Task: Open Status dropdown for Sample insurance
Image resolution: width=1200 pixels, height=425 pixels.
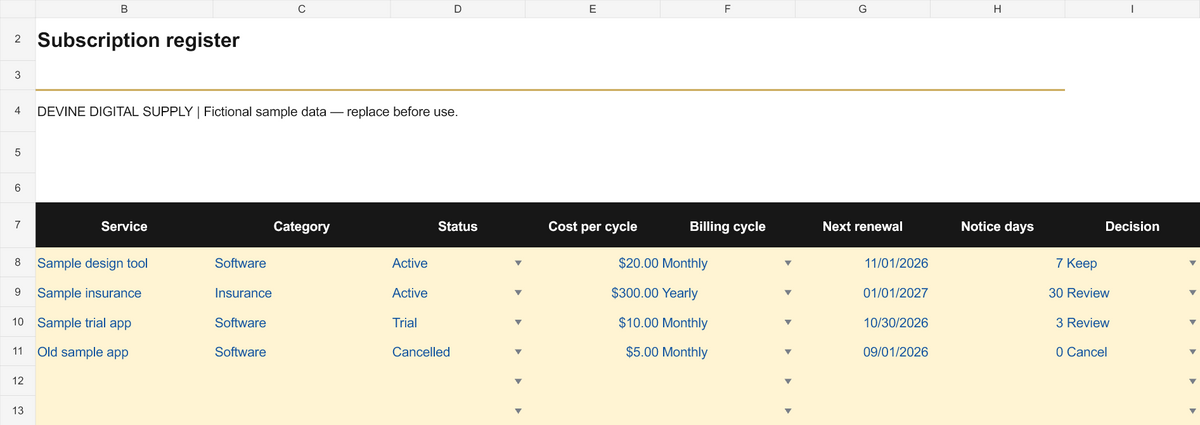Action: point(517,293)
